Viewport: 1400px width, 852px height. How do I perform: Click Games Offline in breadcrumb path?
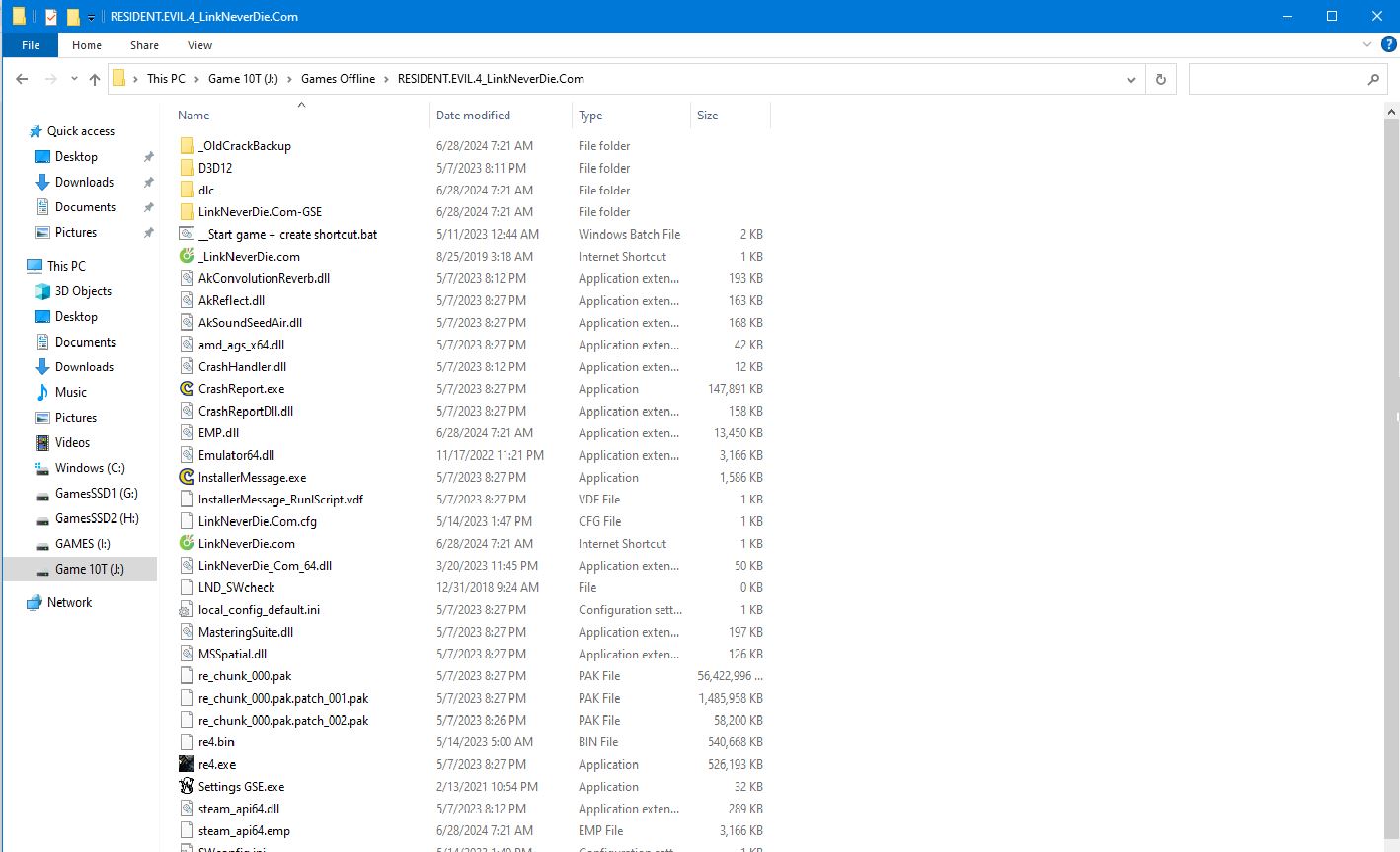338,79
